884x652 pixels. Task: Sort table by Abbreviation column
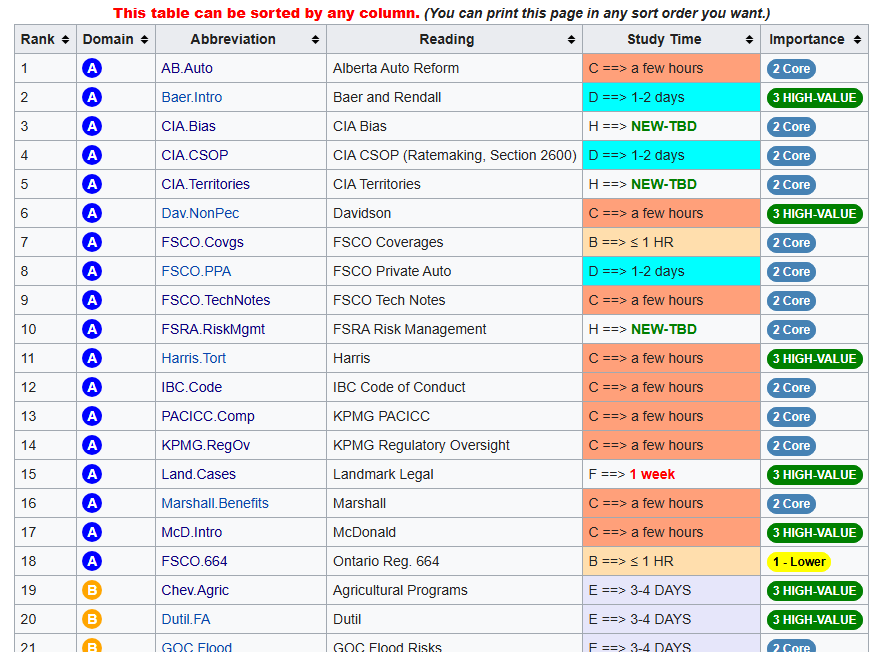(241, 39)
